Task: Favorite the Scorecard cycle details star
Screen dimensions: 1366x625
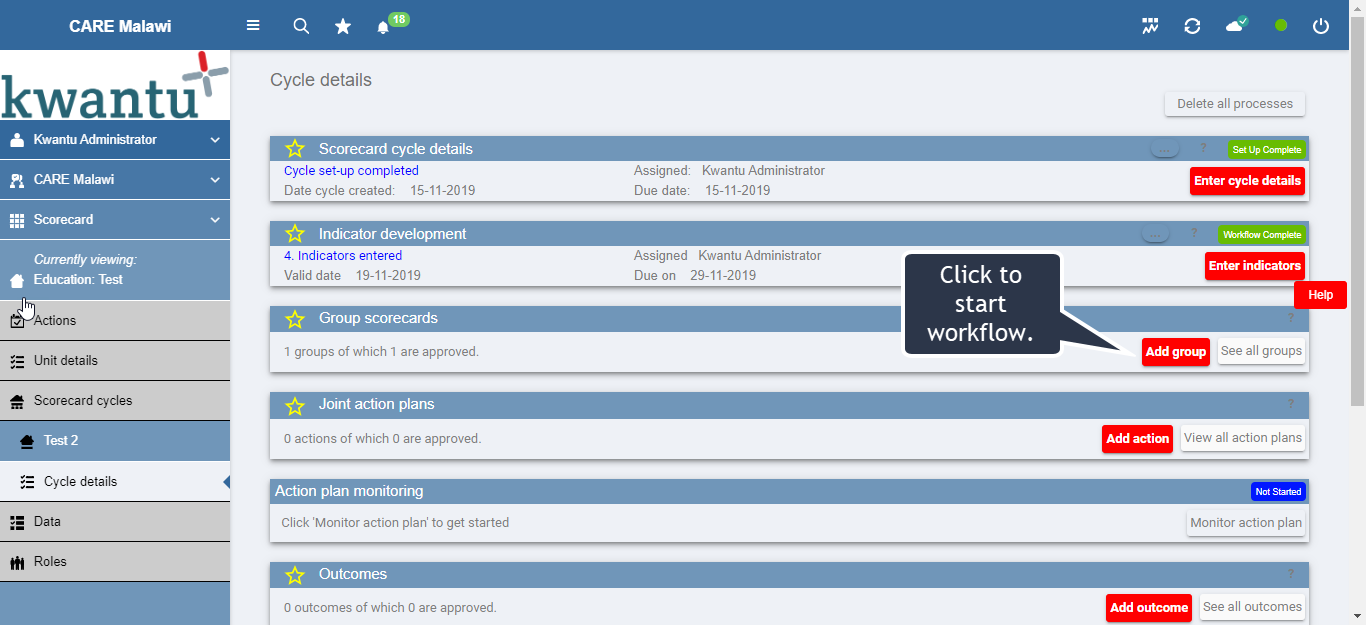Action: [x=295, y=149]
